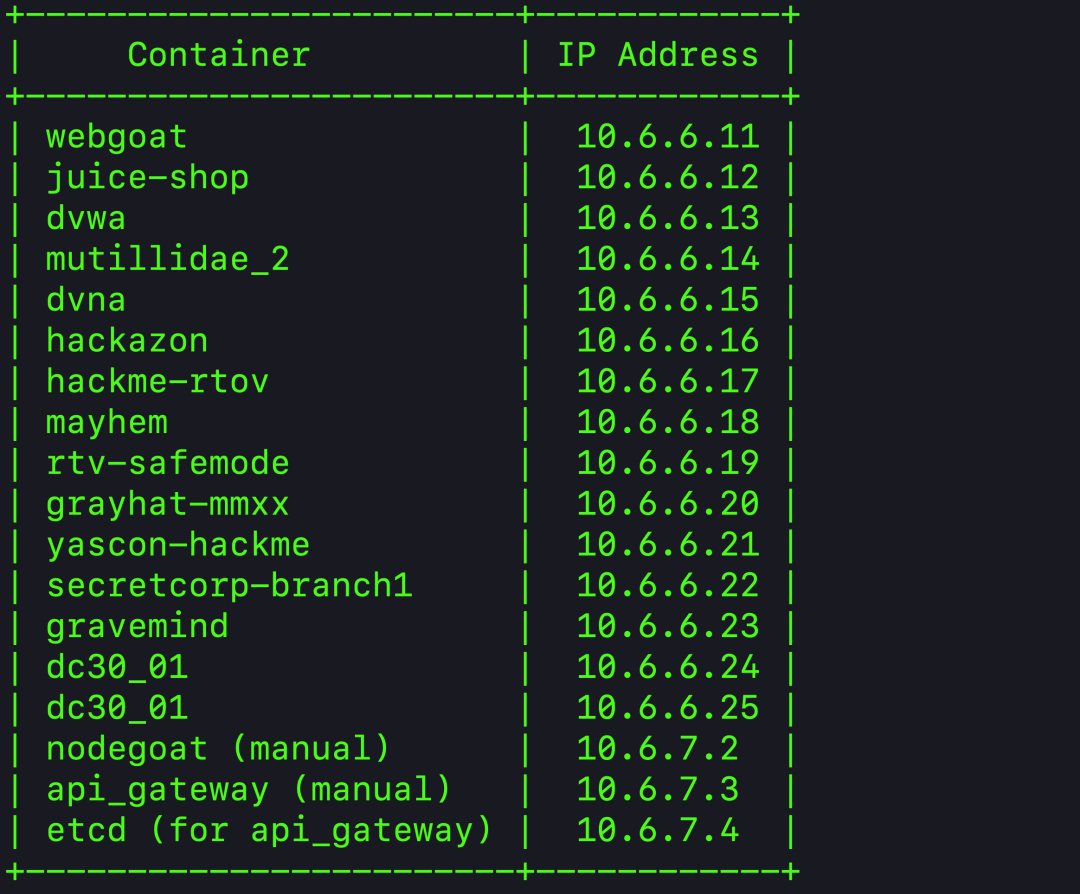Click the IP address 10.6.6.11
1080x894 pixels.
click(x=668, y=137)
